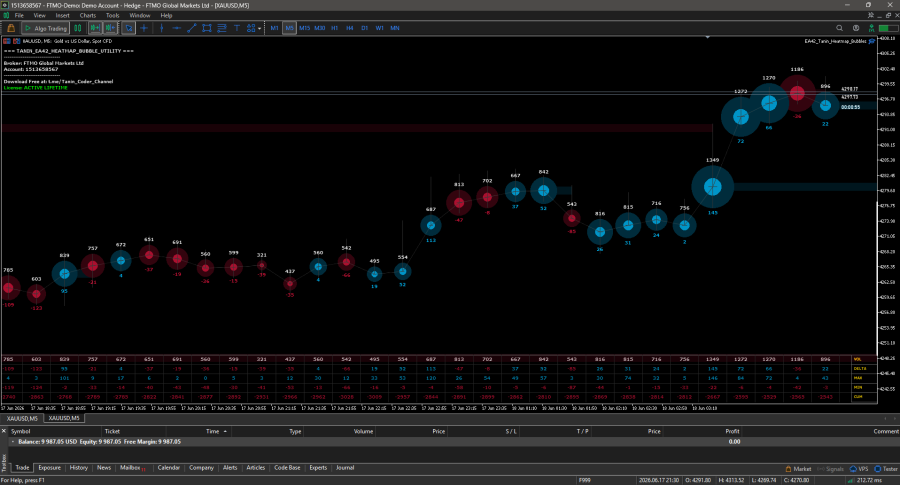Image resolution: width=900 pixels, height=485 pixels.
Task: Switch to H4 timeframe
Action: click(x=350, y=28)
